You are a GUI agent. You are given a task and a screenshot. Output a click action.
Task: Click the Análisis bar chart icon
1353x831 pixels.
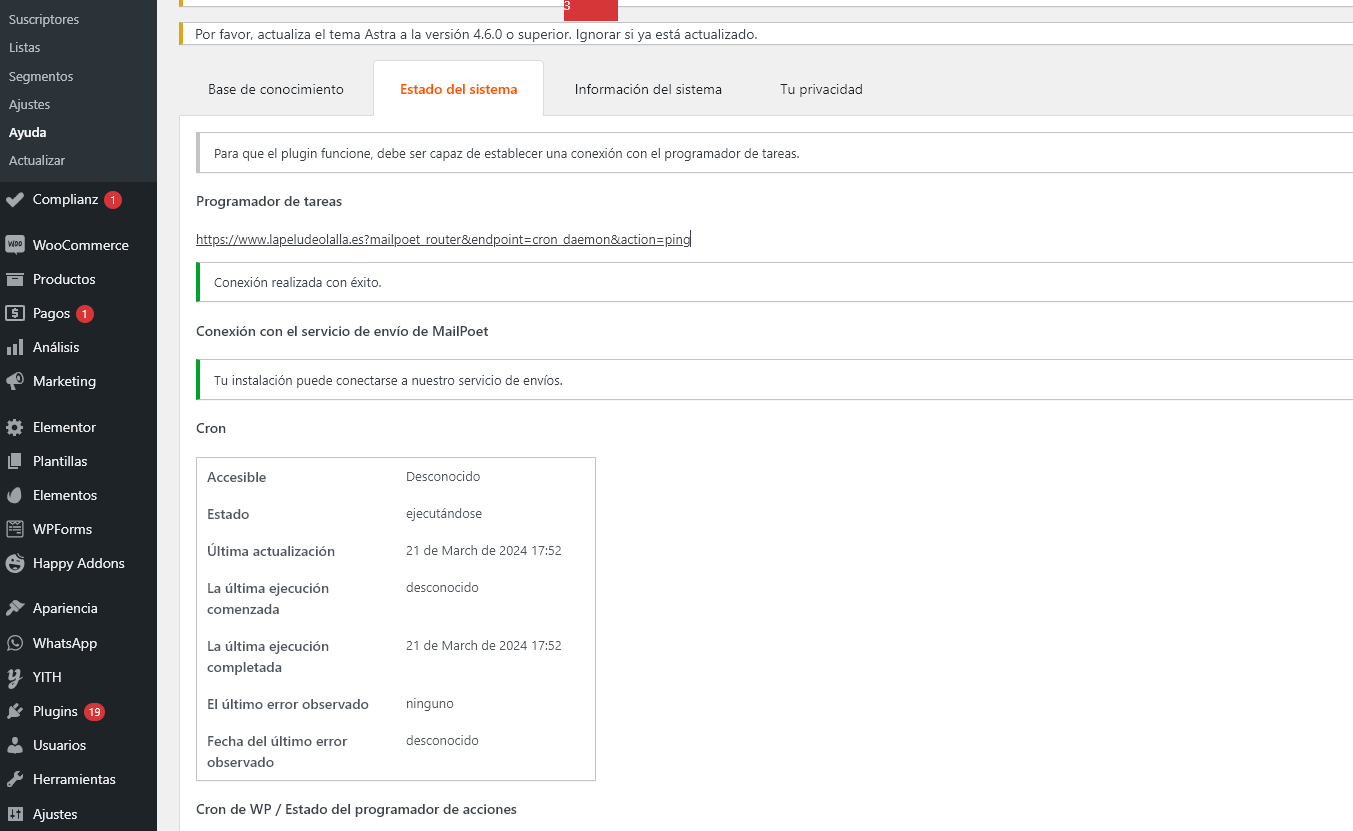pos(15,347)
